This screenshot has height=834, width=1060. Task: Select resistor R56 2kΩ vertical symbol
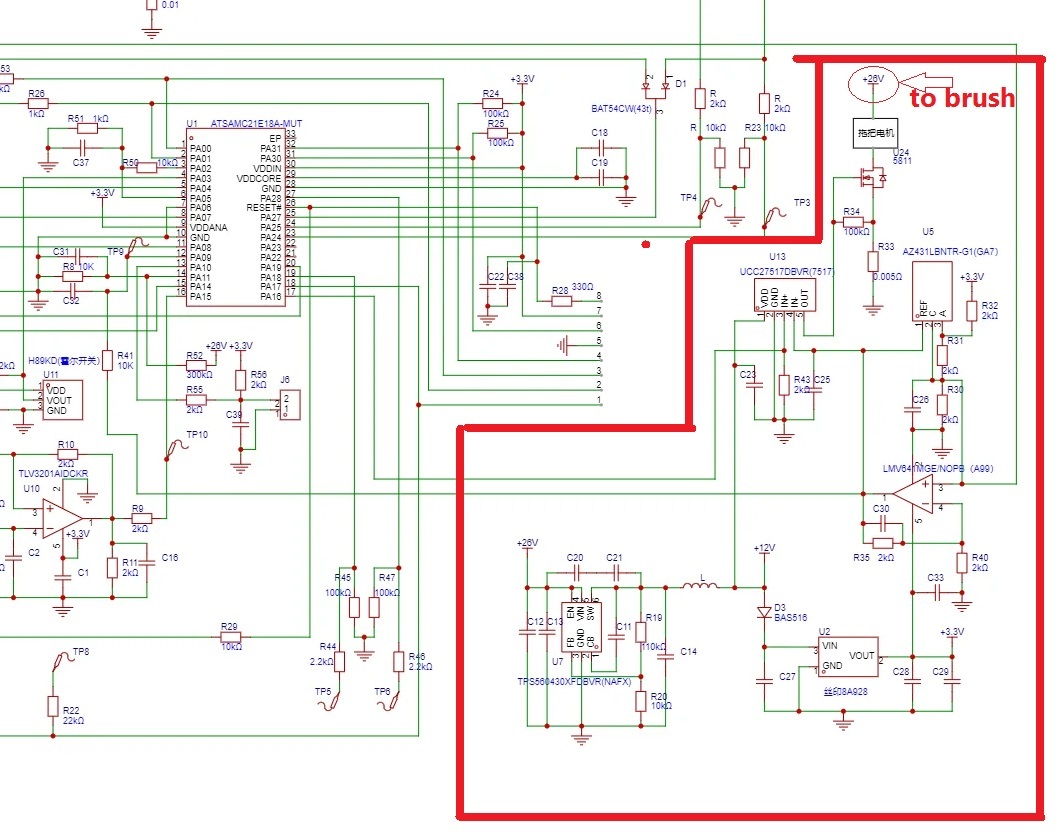240,380
